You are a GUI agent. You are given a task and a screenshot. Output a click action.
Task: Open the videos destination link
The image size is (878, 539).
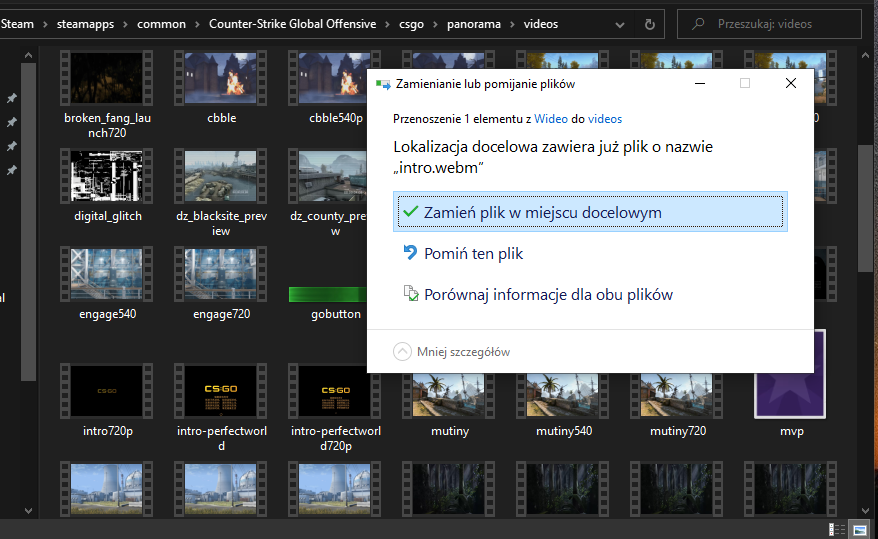point(605,119)
